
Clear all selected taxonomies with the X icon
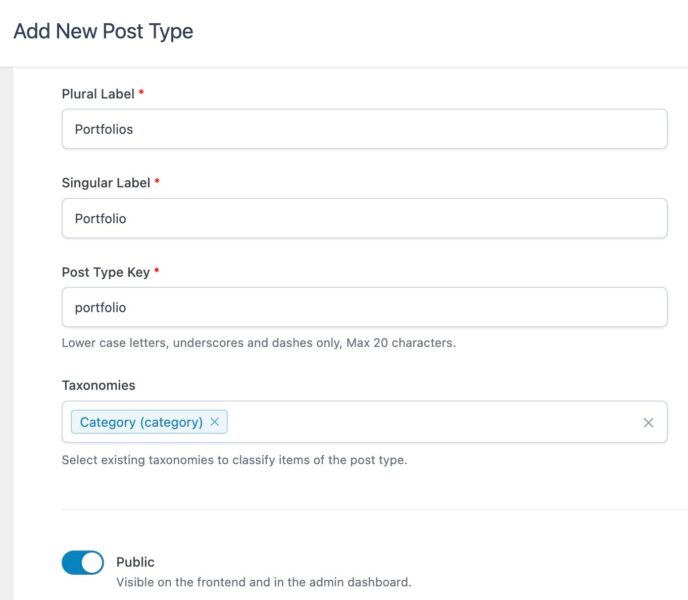click(648, 423)
